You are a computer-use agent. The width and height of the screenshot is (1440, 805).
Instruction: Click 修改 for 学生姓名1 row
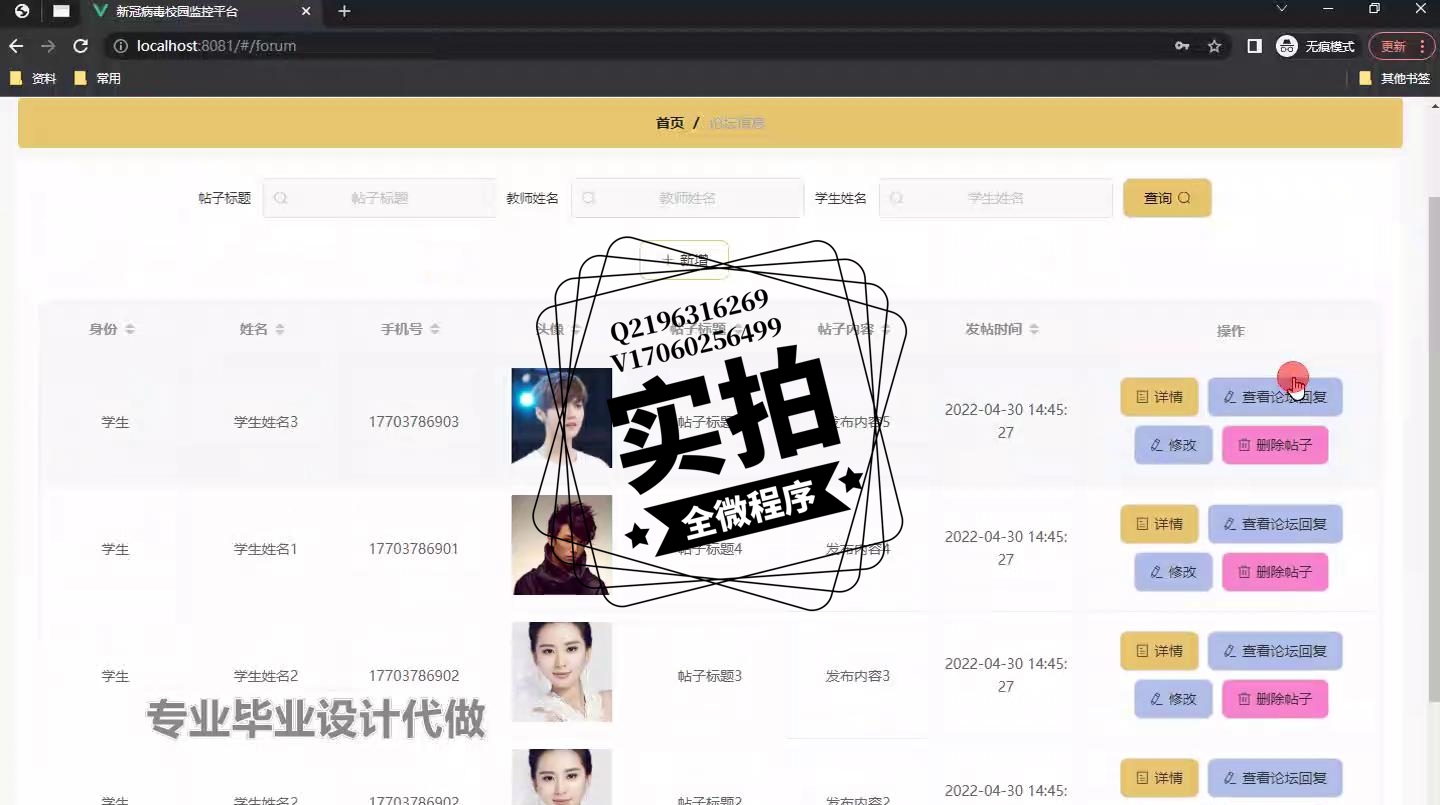coord(1173,572)
